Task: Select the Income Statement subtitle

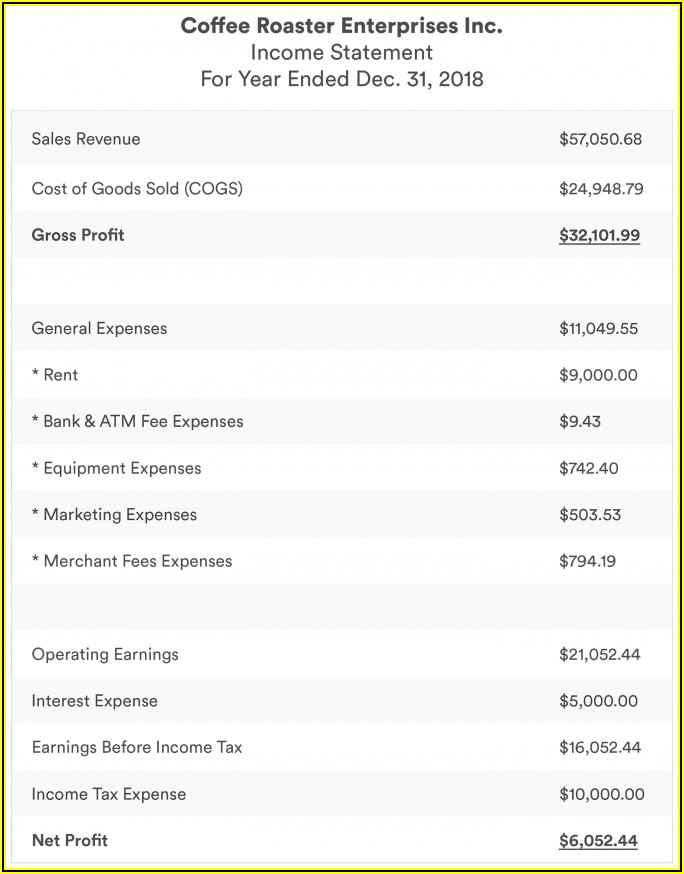Action: point(341,53)
